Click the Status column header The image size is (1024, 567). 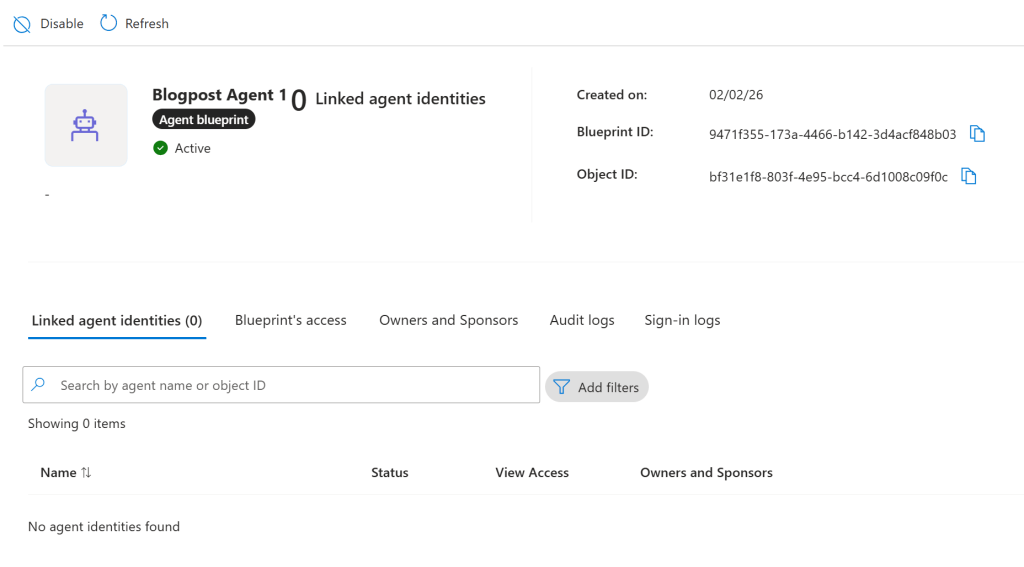click(x=389, y=473)
